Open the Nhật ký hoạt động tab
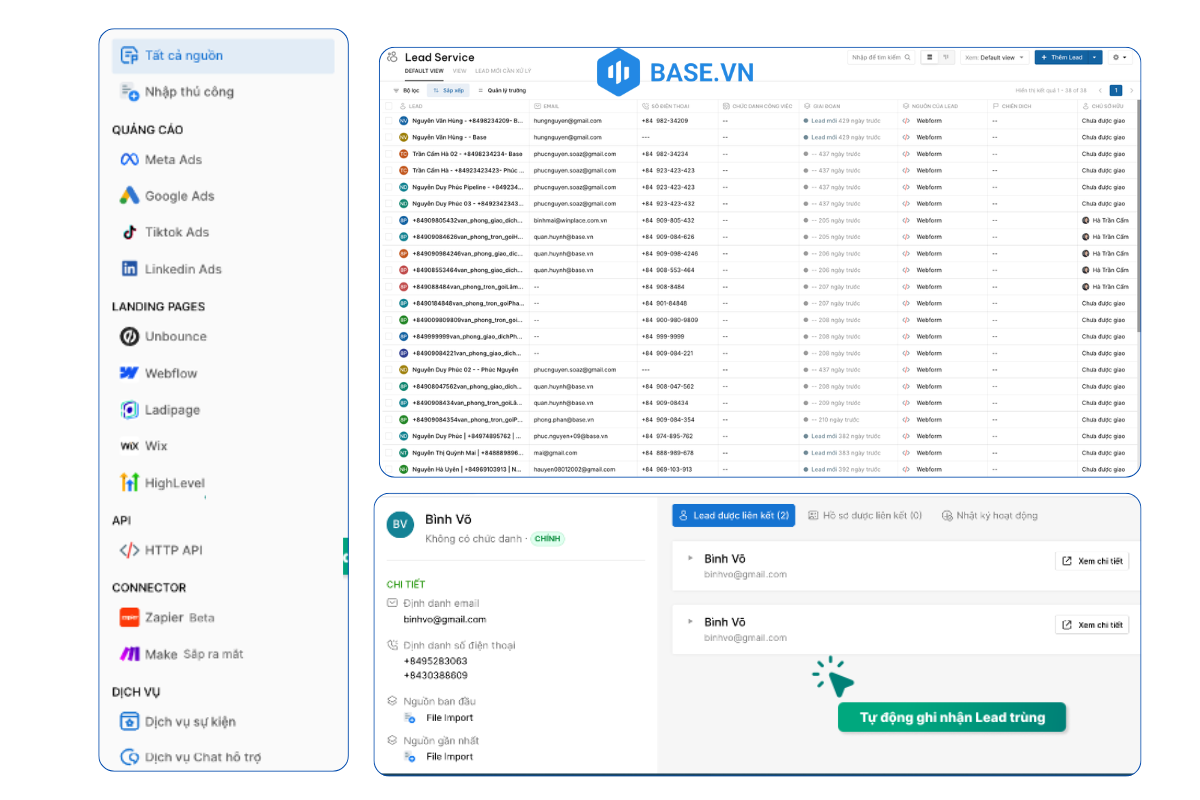The width and height of the screenshot is (1200, 800). [990, 515]
